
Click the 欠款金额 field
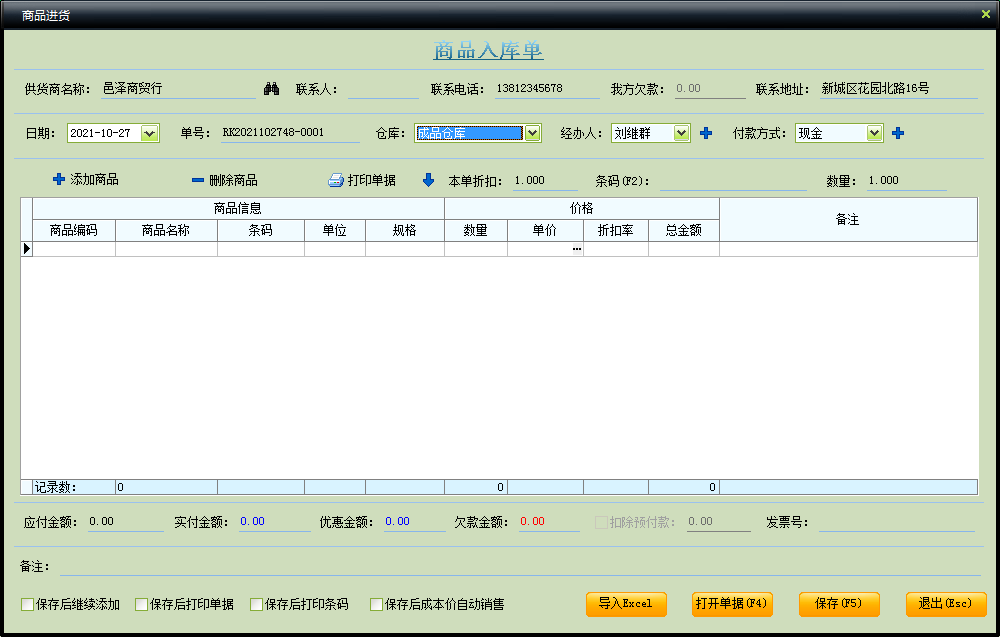(549, 522)
